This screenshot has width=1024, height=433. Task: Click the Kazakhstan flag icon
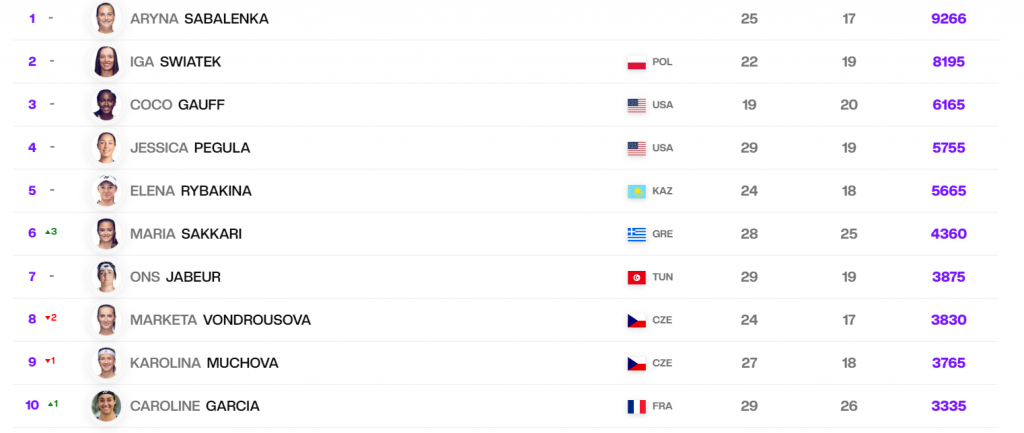click(x=636, y=191)
